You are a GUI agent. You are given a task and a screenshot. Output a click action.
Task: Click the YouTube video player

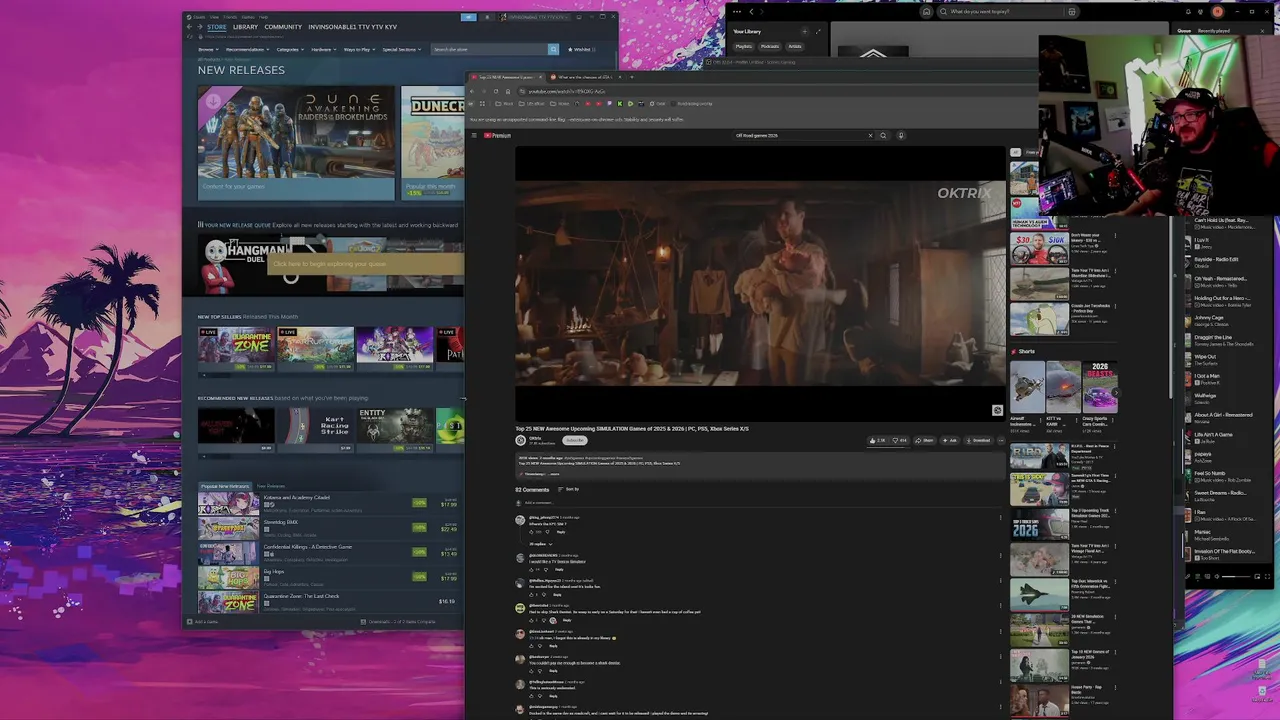pyautogui.click(x=760, y=284)
